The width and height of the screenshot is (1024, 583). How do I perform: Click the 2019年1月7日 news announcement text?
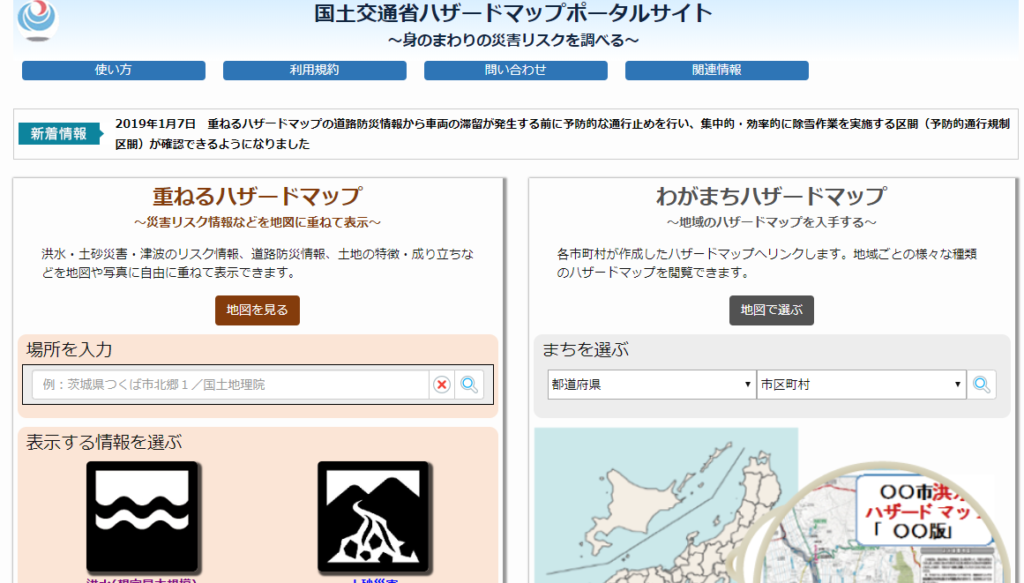pyautogui.click(x=563, y=133)
